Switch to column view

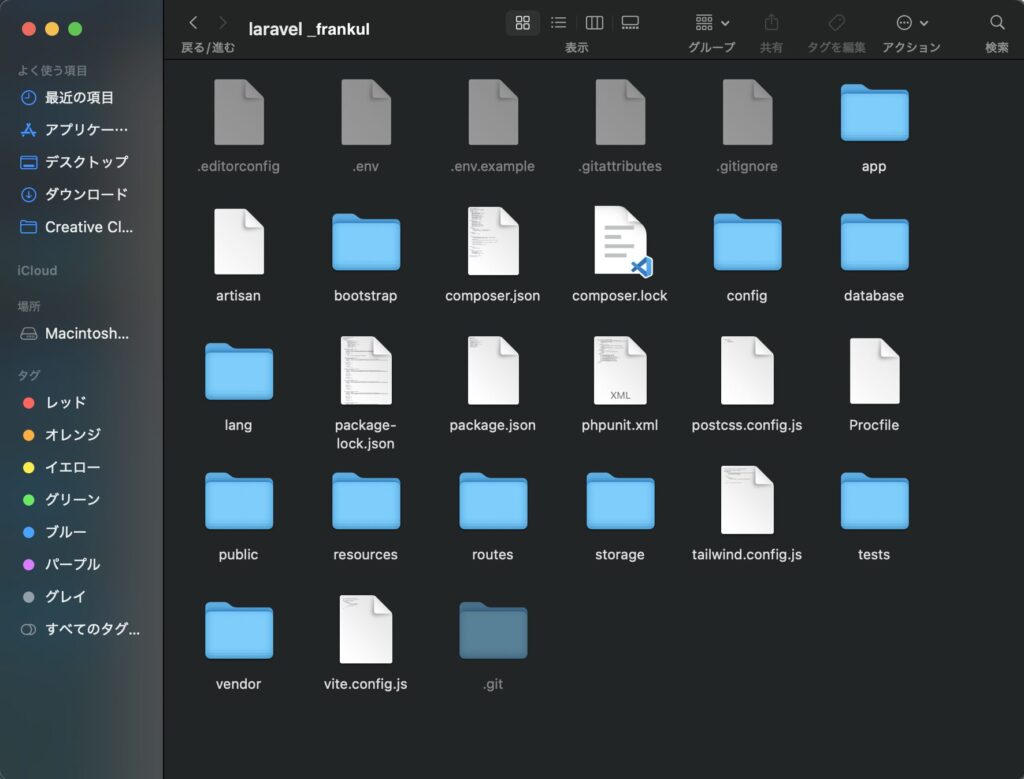(x=594, y=23)
